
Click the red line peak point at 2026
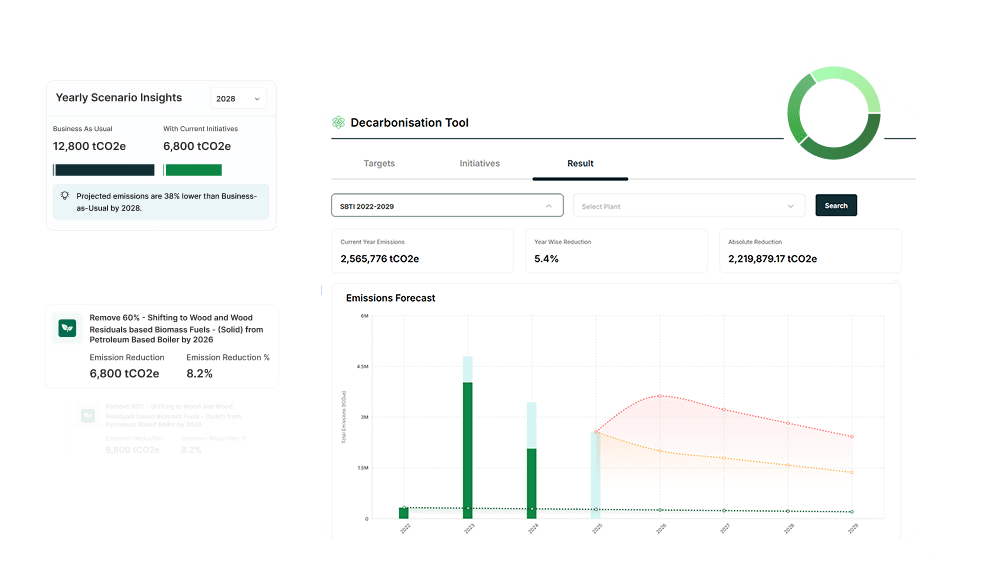(x=660, y=396)
